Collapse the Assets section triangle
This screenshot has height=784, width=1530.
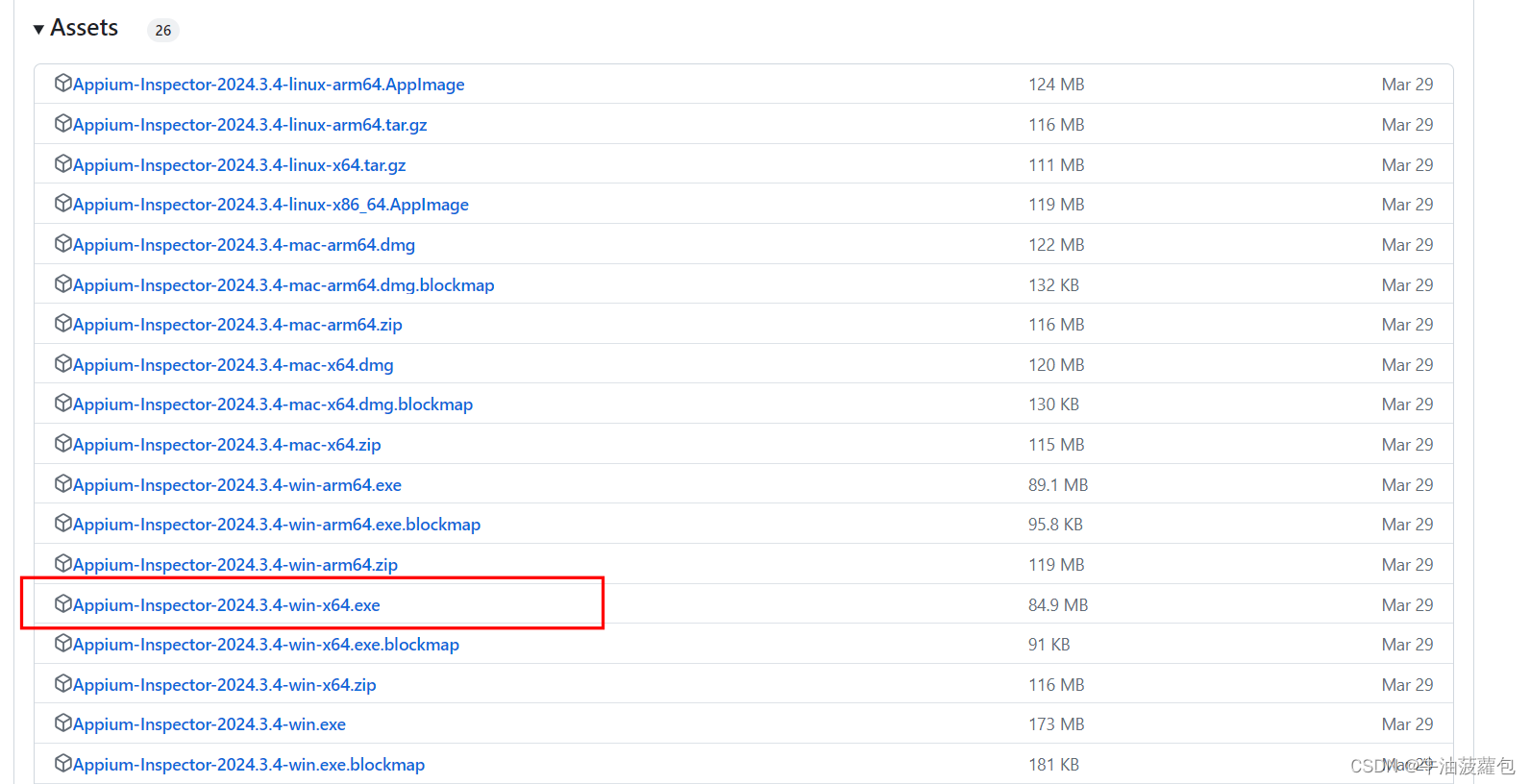tap(38, 30)
